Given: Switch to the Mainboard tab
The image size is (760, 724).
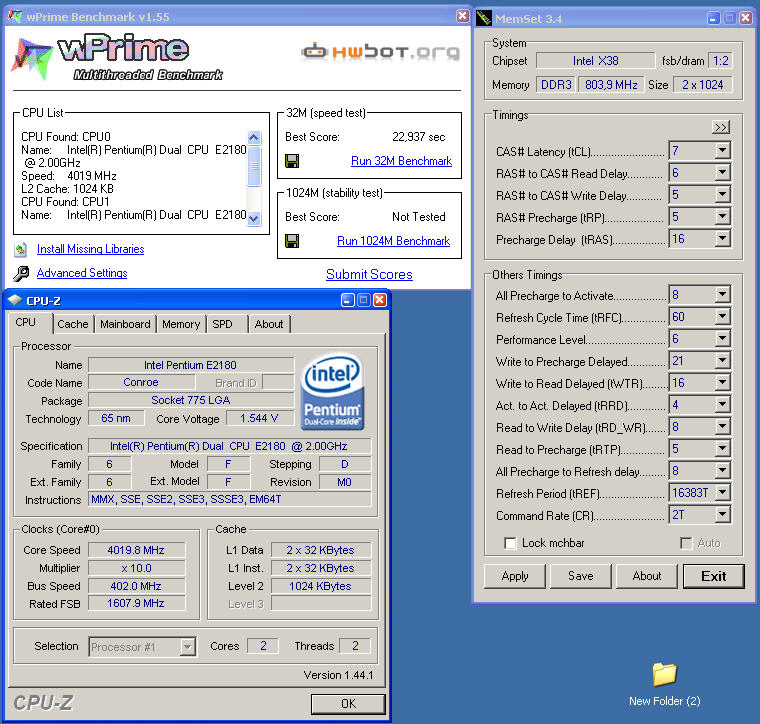Looking at the screenshot, I should (x=125, y=324).
